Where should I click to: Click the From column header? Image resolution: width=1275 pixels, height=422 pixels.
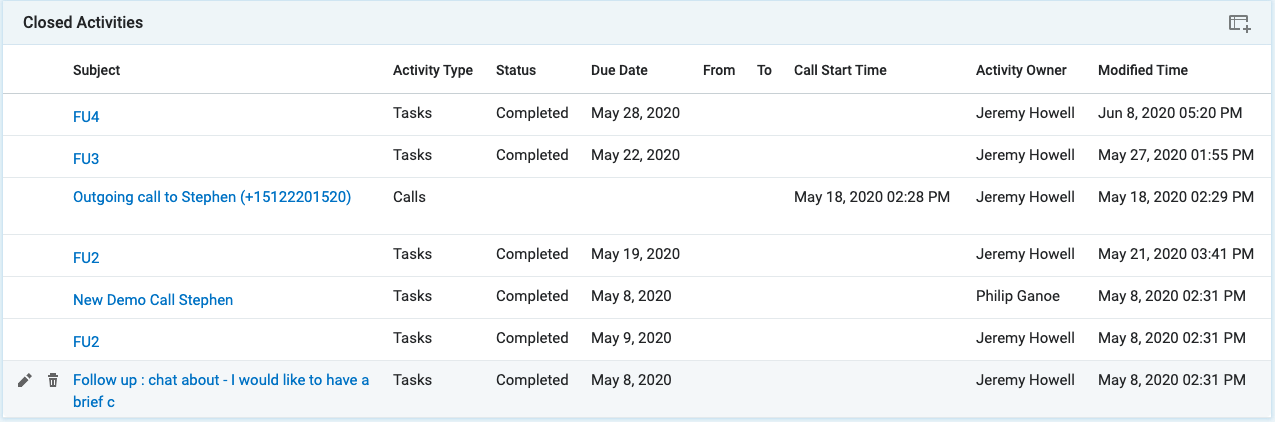tap(719, 70)
